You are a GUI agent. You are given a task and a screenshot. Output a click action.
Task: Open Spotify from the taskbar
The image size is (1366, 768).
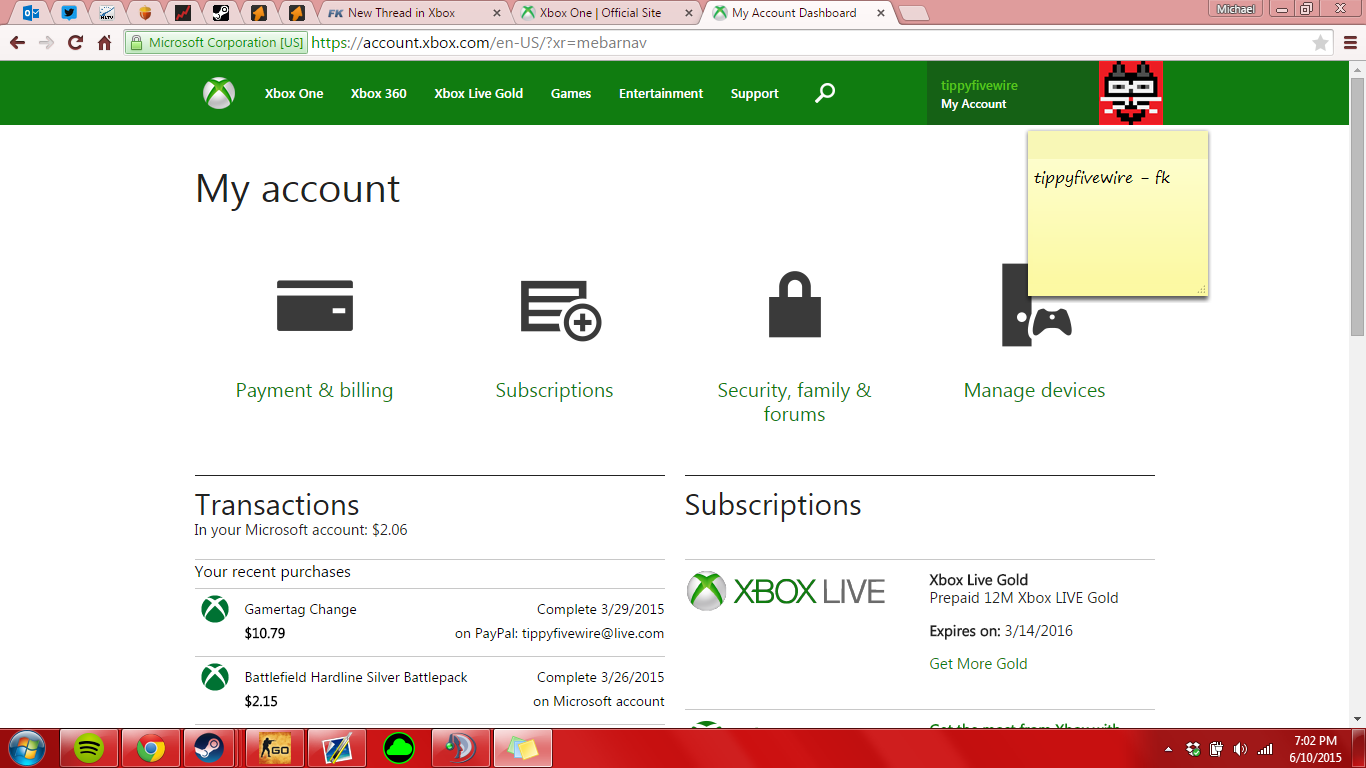(90, 748)
